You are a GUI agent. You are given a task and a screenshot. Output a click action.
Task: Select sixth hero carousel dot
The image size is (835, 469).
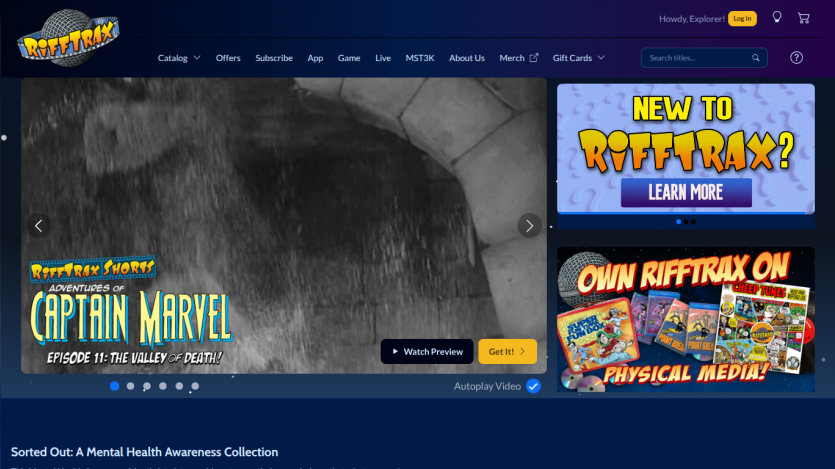[x=195, y=386]
